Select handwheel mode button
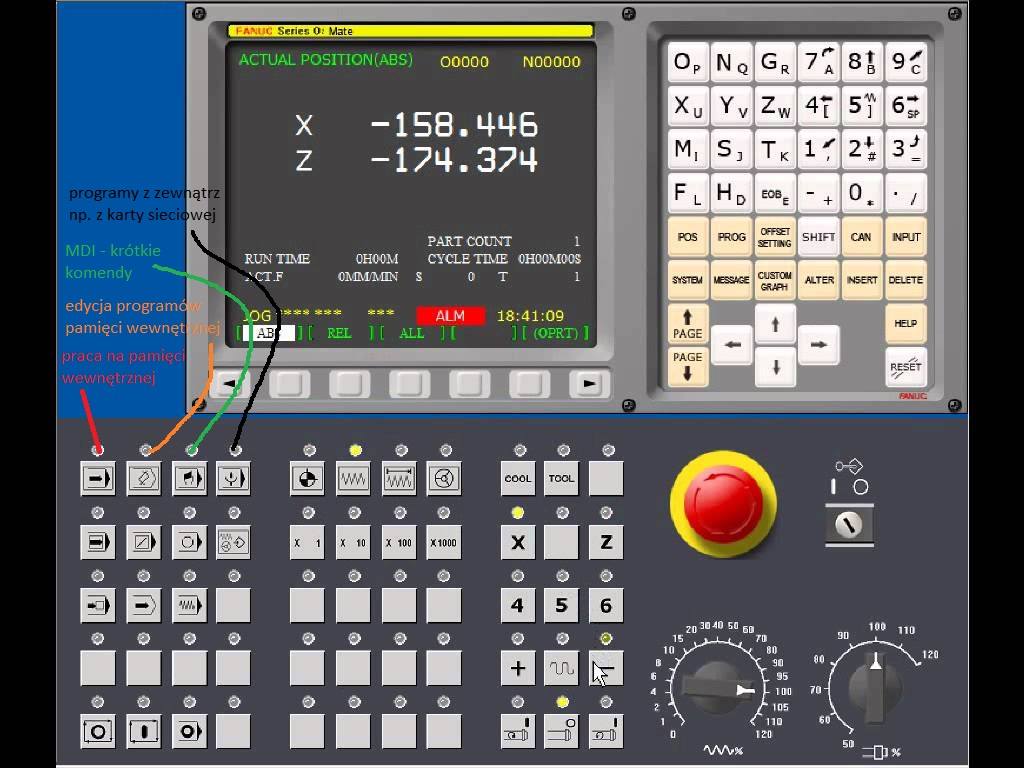 (x=444, y=479)
